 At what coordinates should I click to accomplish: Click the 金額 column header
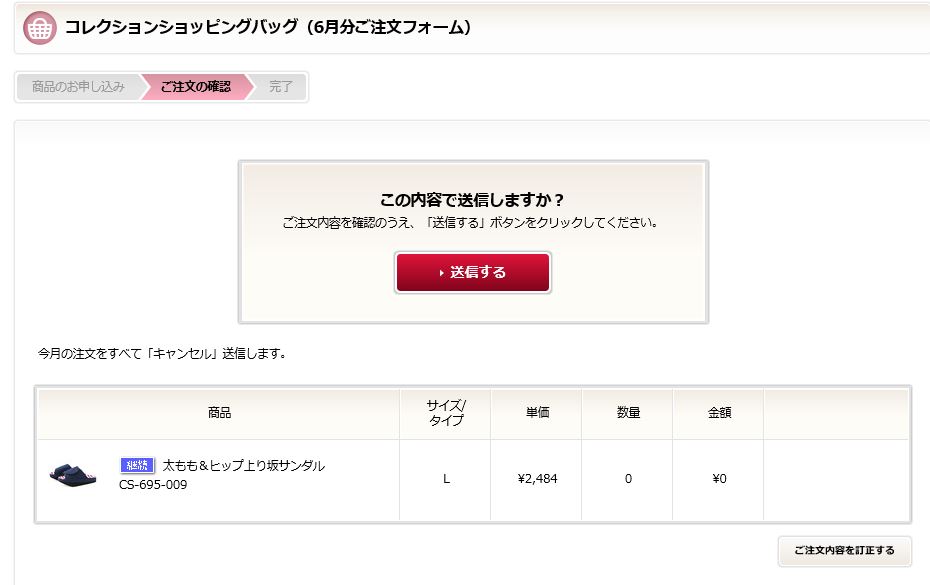pyautogui.click(x=719, y=413)
